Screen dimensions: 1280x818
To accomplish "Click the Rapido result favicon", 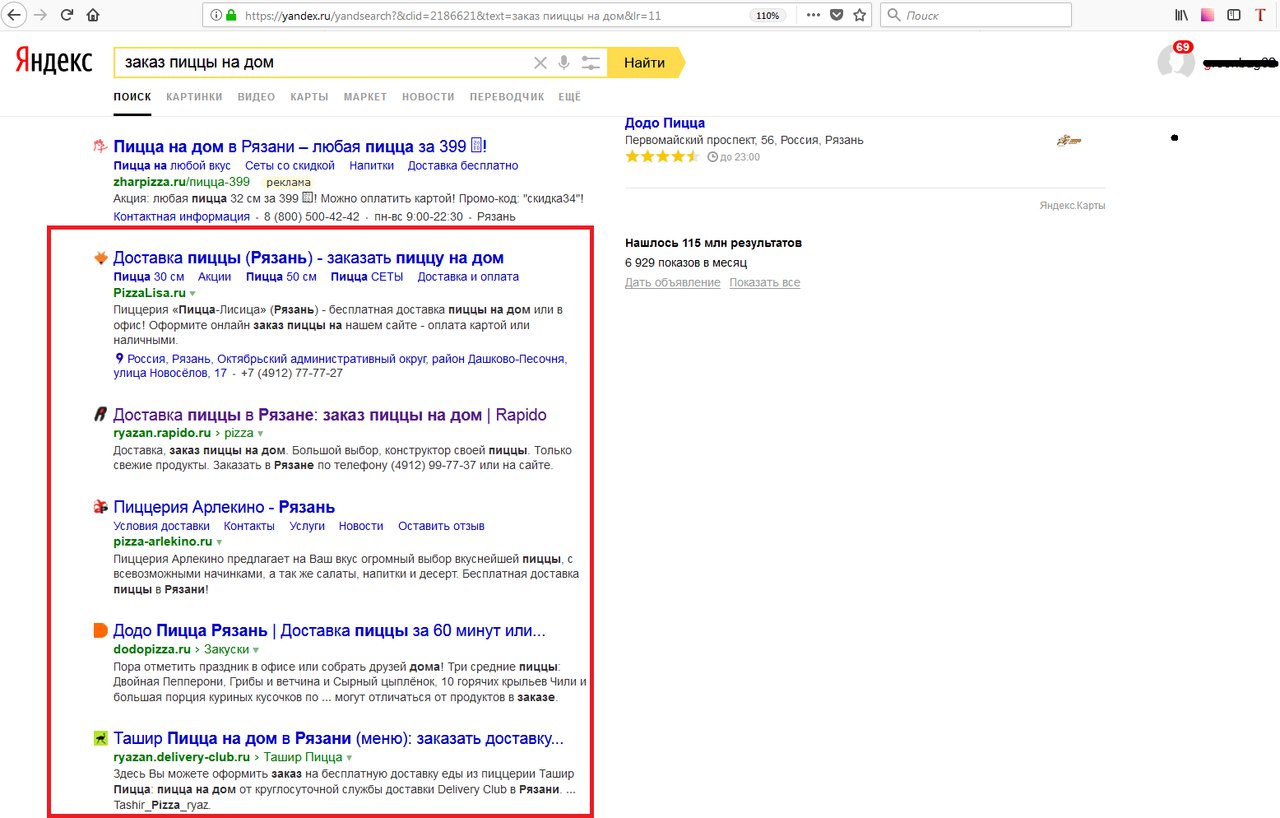I will click(100, 415).
